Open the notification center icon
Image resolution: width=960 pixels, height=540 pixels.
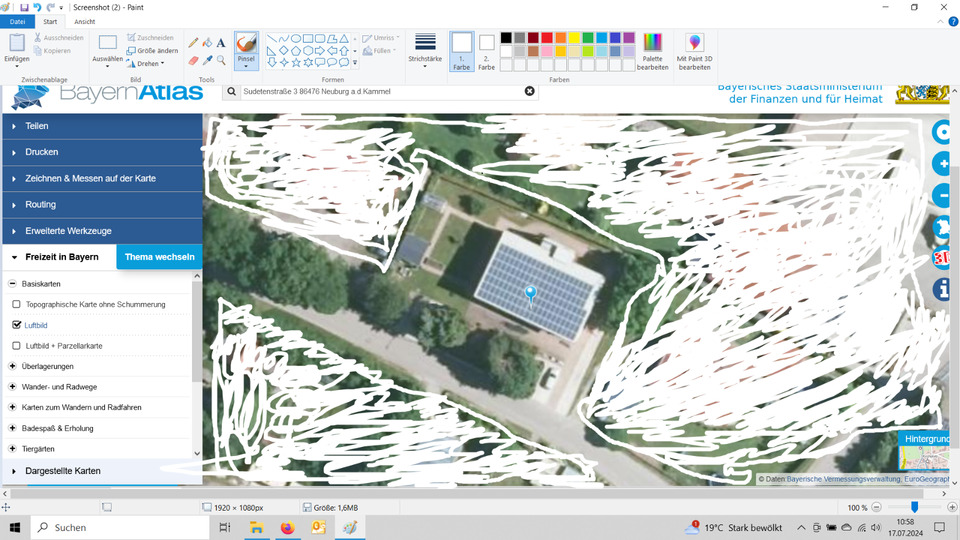pyautogui.click(x=940, y=527)
